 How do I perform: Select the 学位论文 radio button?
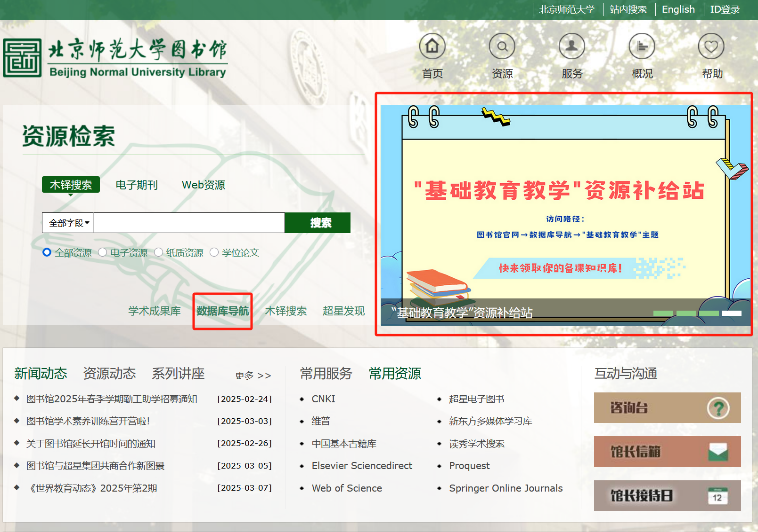[214, 252]
